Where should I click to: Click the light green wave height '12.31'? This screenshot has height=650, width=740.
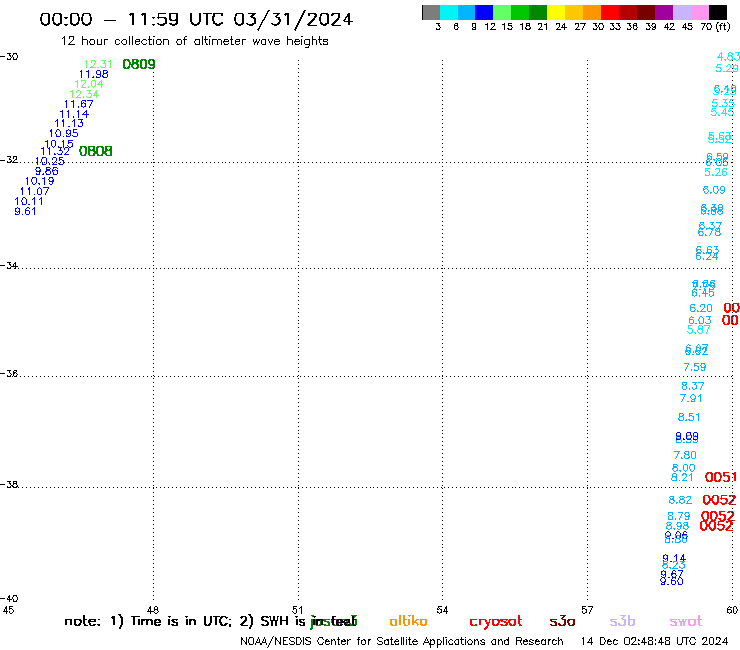pyautogui.click(x=98, y=64)
